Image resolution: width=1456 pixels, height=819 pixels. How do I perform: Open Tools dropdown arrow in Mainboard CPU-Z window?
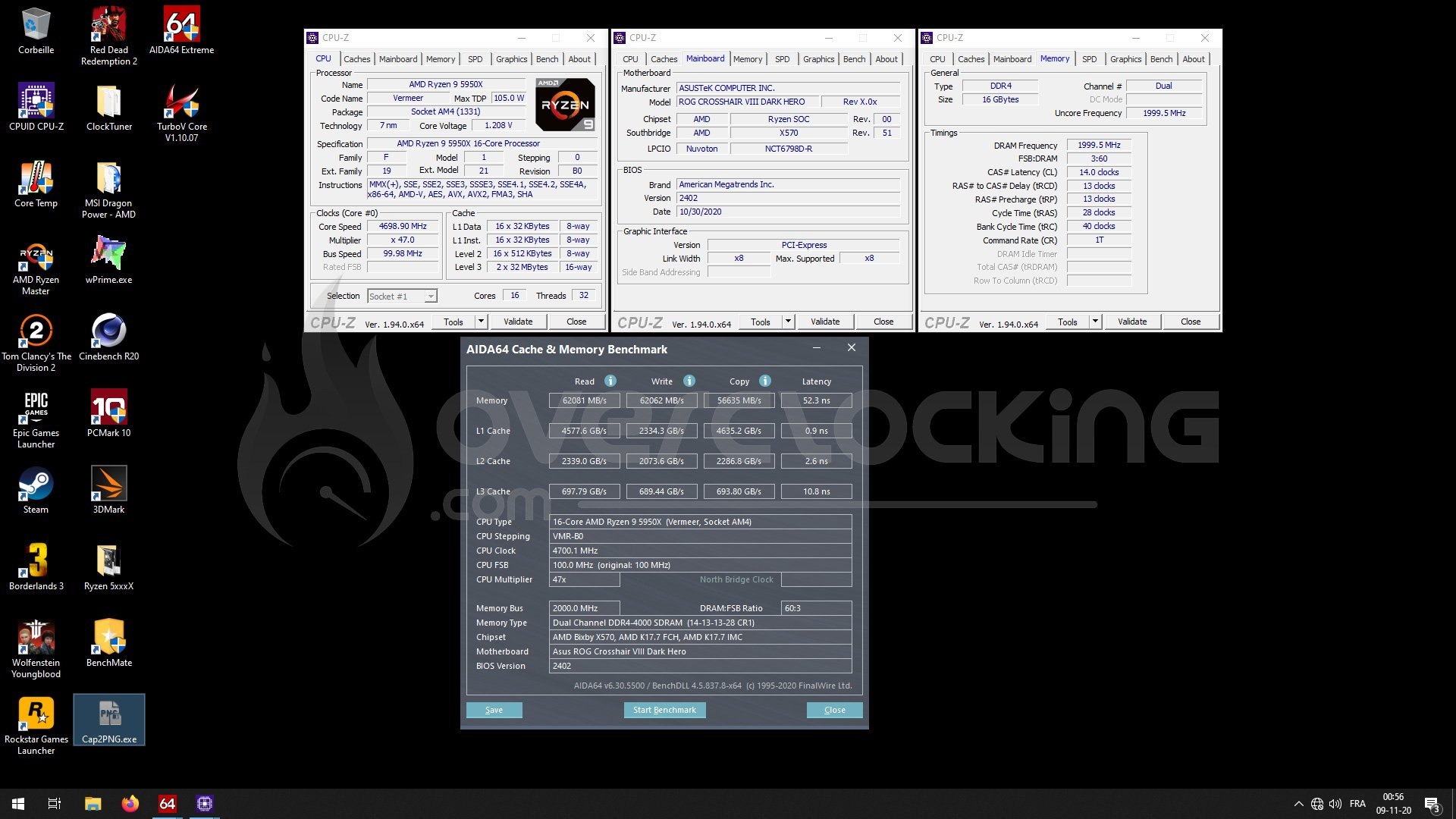pyautogui.click(x=788, y=322)
